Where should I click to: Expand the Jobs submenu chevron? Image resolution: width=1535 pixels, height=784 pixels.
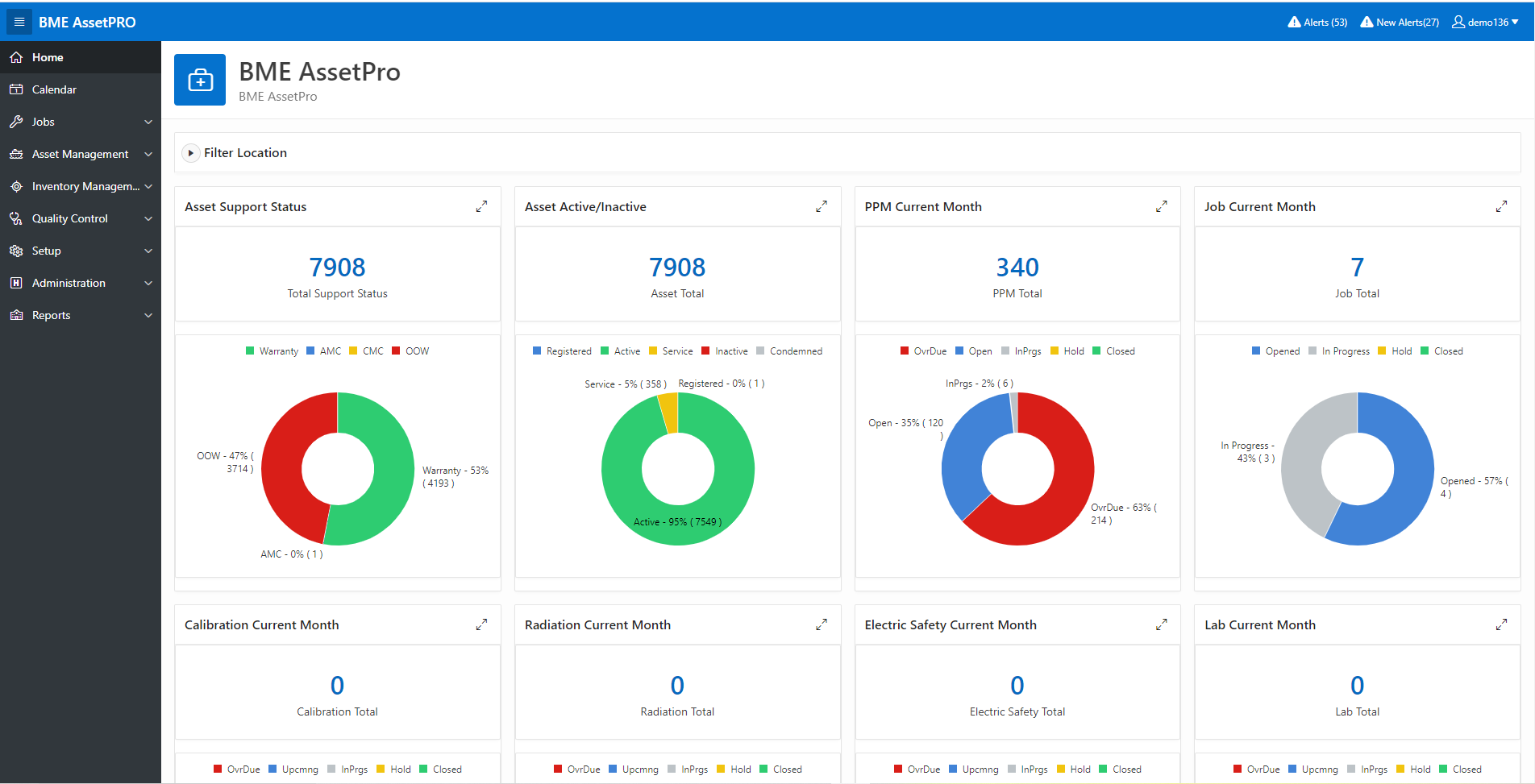click(148, 122)
